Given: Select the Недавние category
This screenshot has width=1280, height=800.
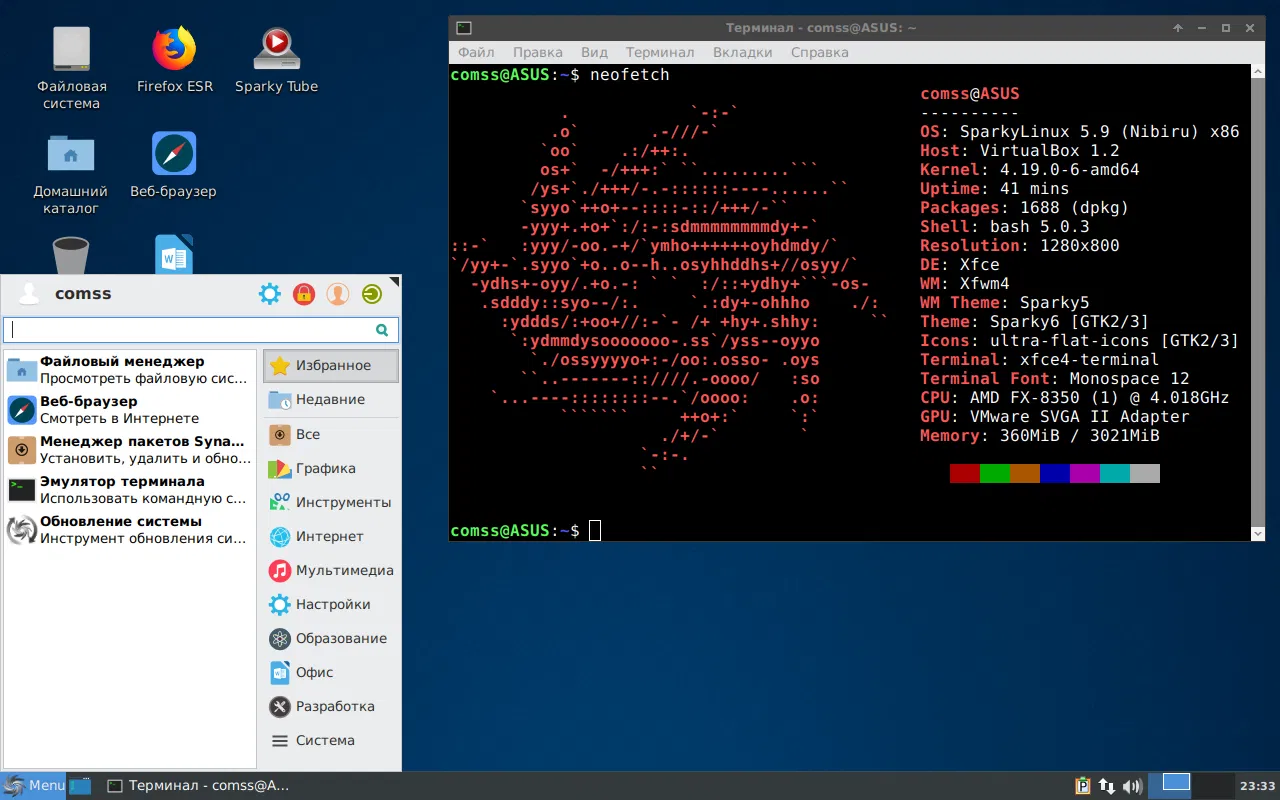Looking at the screenshot, I should point(331,400).
